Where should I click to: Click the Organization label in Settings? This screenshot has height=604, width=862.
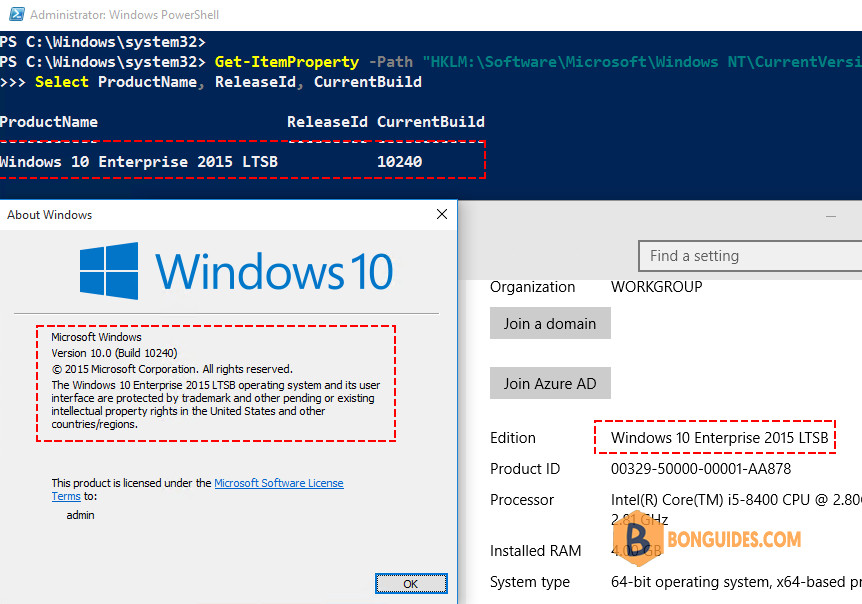click(532, 287)
